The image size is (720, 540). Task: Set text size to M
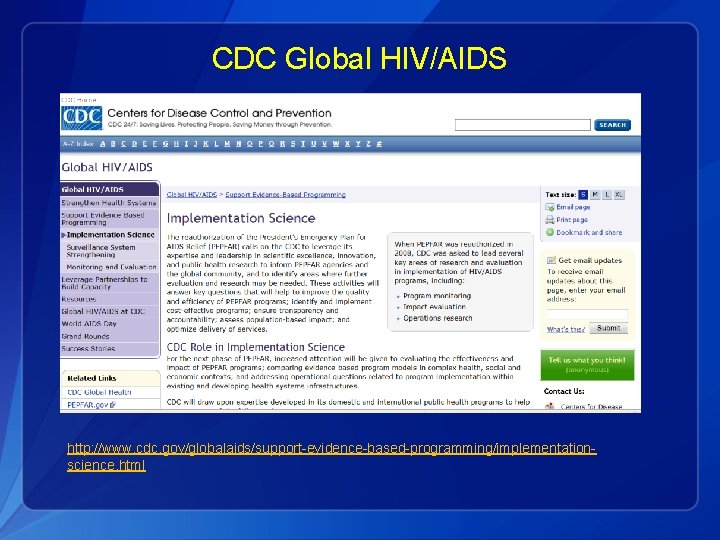[x=595, y=195]
